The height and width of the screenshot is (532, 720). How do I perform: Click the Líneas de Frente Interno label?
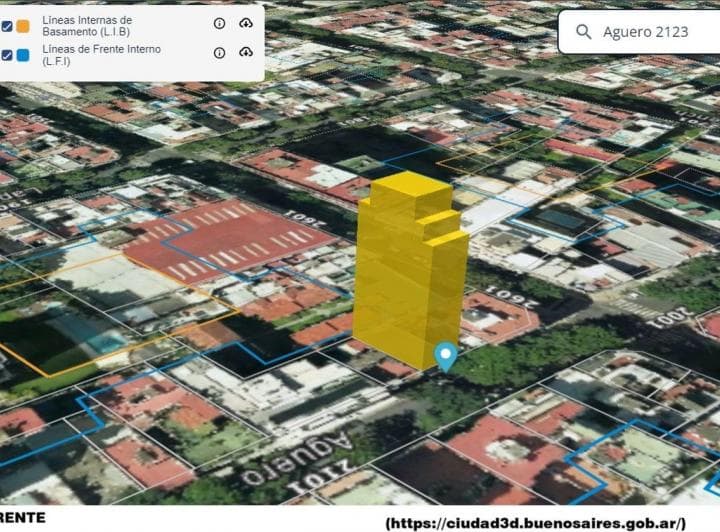point(101,55)
